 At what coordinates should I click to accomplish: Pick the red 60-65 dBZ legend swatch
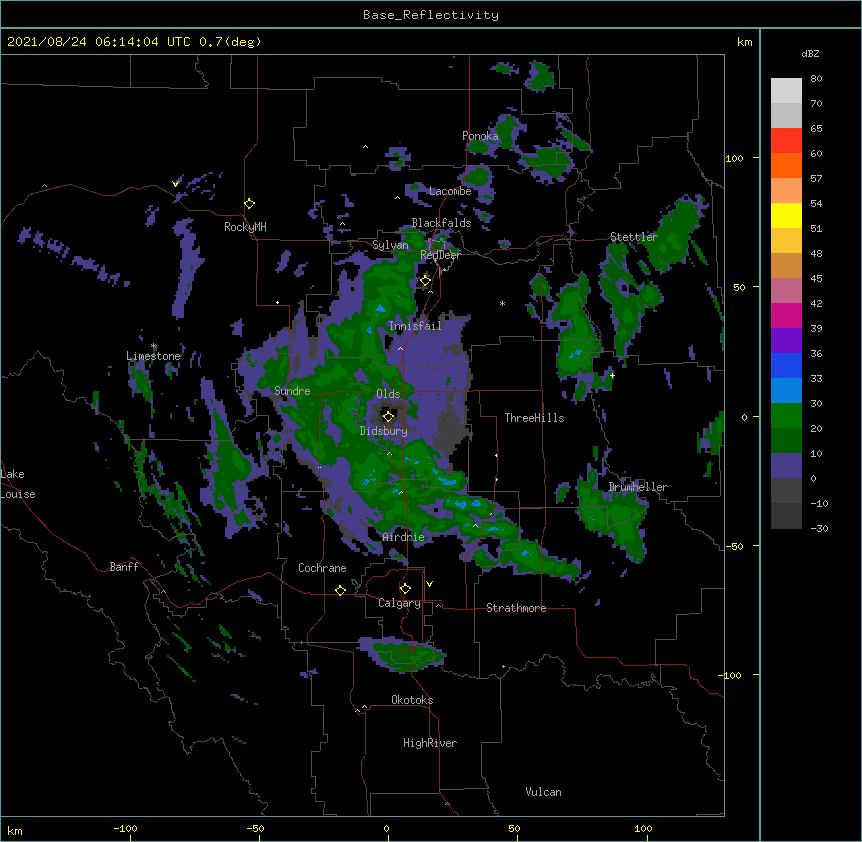coord(786,141)
